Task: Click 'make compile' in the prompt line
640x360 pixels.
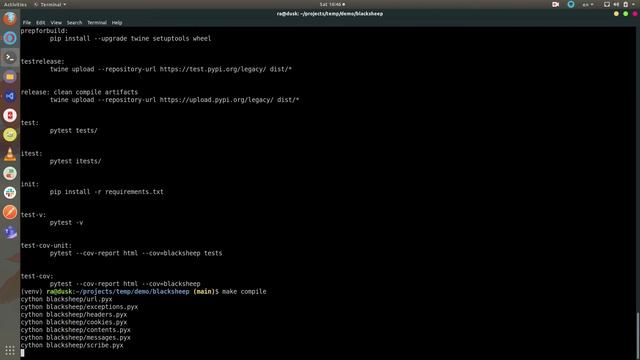Action: 244,291
